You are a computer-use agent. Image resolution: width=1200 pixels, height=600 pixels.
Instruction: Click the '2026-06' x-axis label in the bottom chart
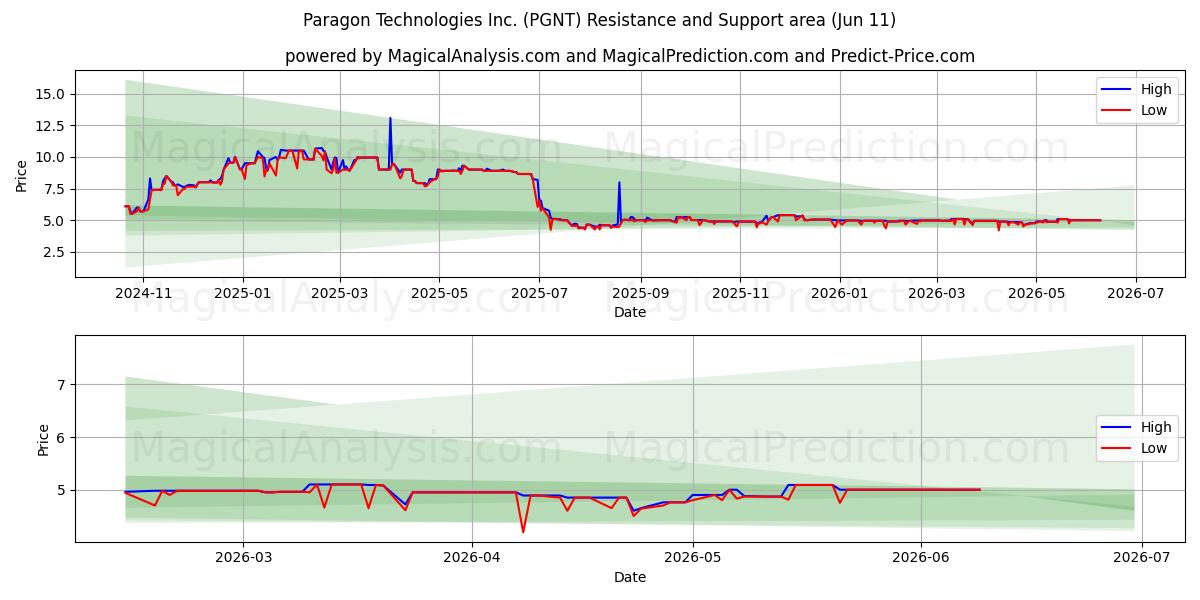[x=920, y=558]
